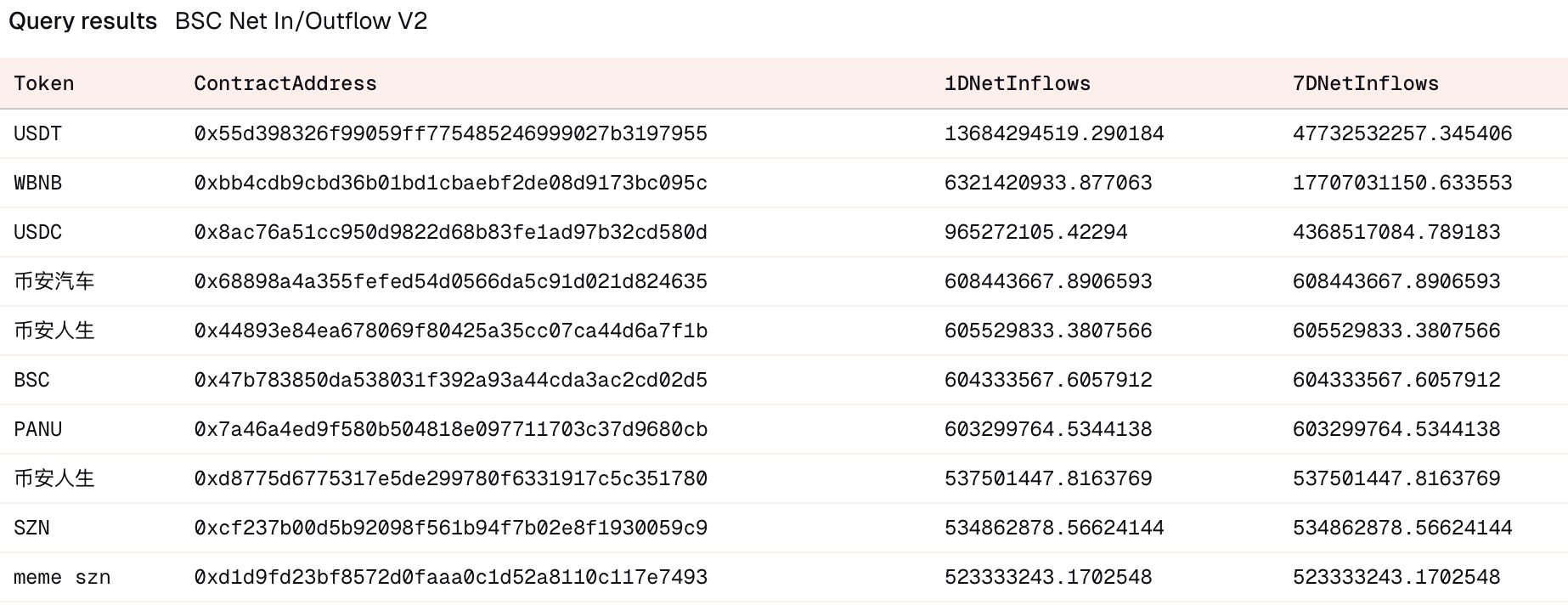Select BSC 7D value 604333567.6057912

coord(1396,380)
